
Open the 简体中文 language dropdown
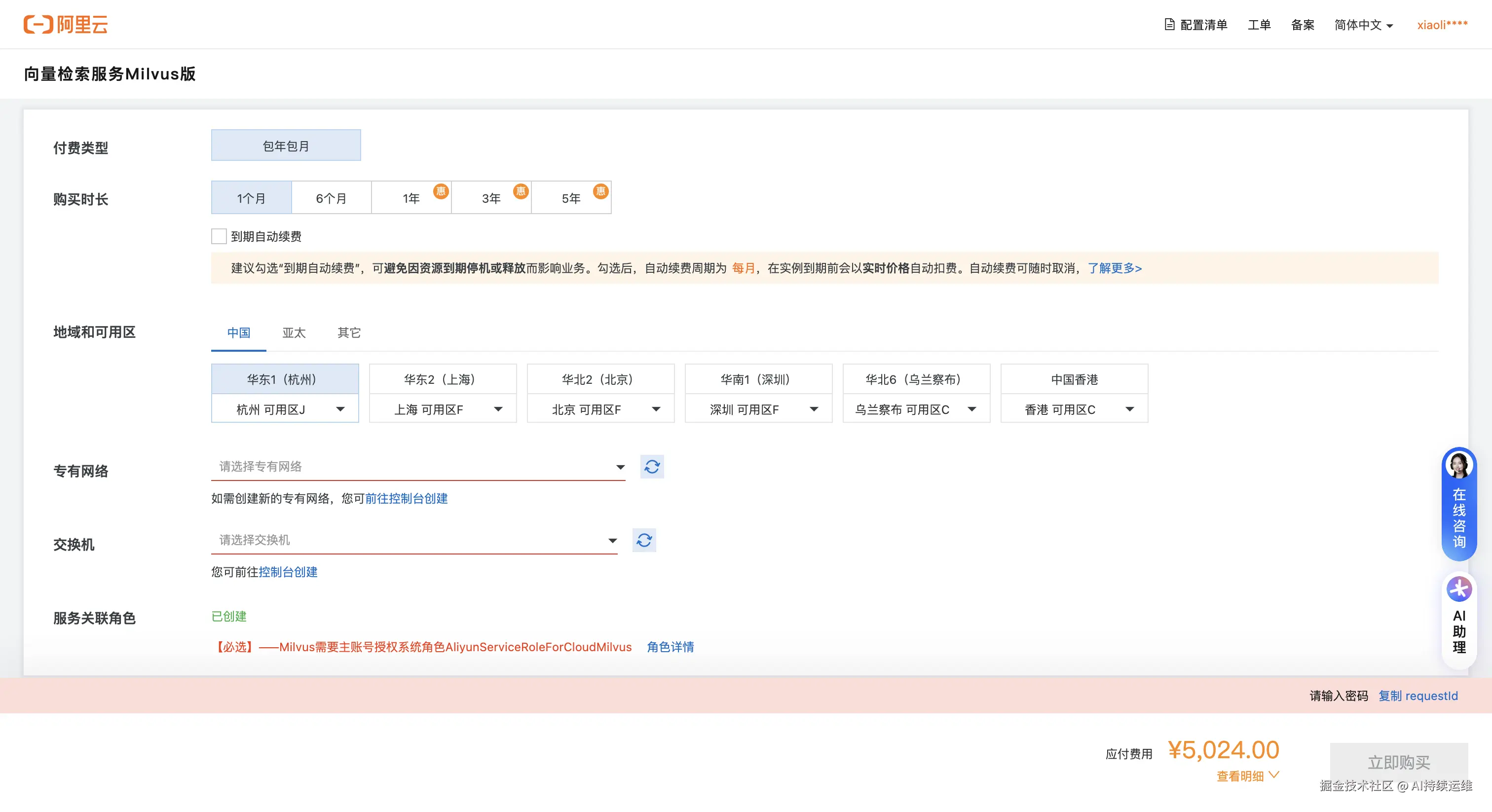1363,25
